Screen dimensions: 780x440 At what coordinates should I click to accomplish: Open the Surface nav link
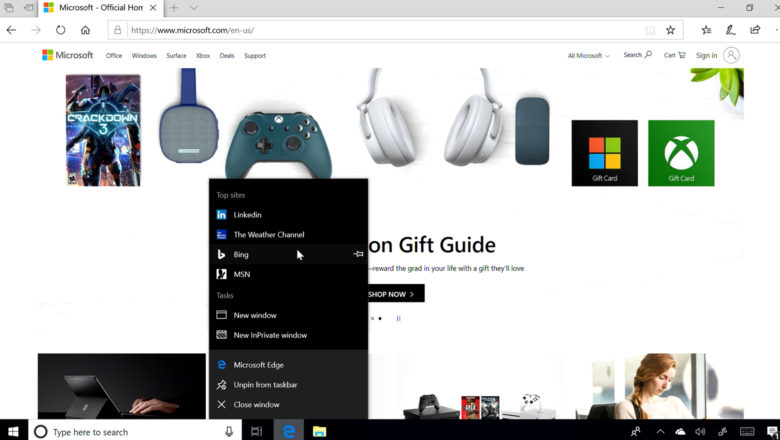[x=176, y=56]
